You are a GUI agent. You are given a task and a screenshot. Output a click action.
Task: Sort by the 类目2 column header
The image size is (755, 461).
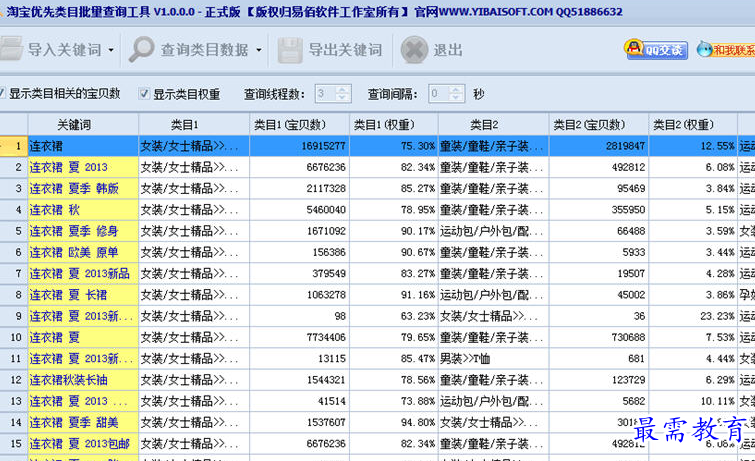[x=494, y=125]
